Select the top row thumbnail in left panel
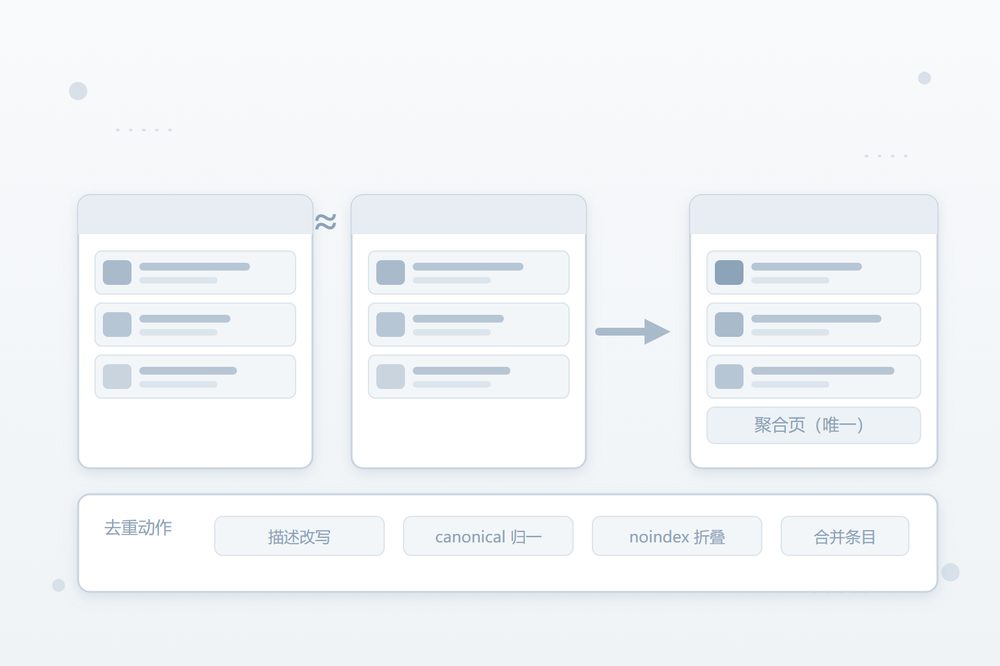The width and height of the screenshot is (1000, 666). [117, 272]
